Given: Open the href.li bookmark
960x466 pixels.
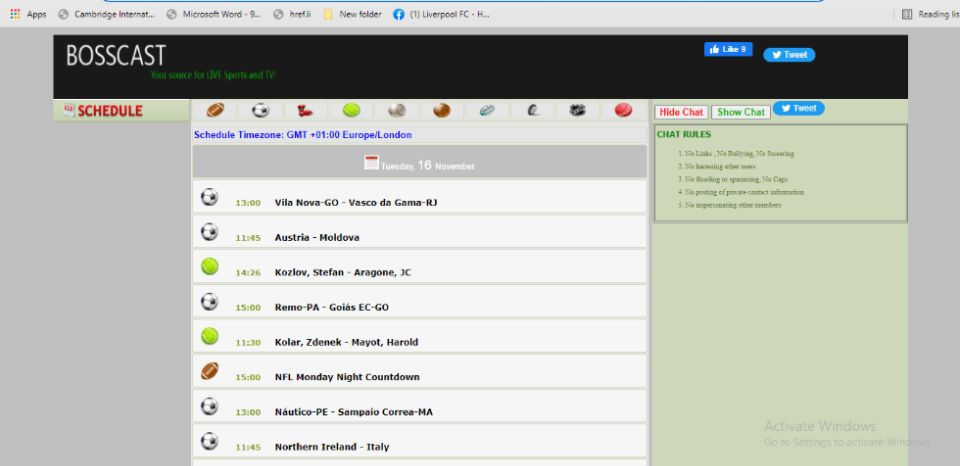Looking at the screenshot, I should tap(293, 14).
